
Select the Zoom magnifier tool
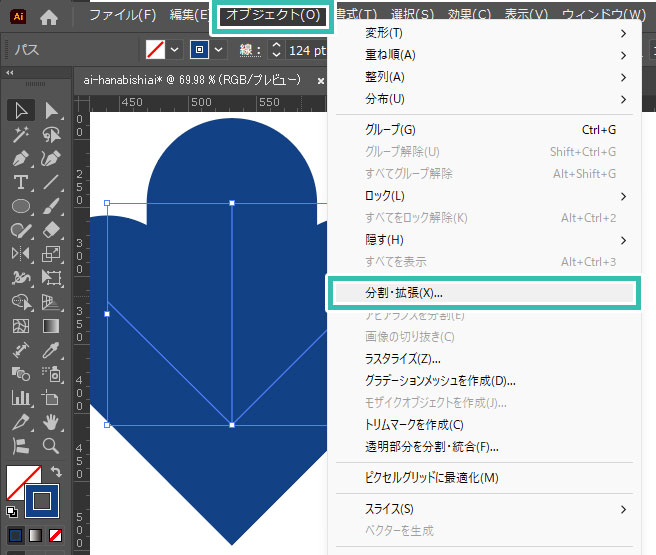click(52, 445)
